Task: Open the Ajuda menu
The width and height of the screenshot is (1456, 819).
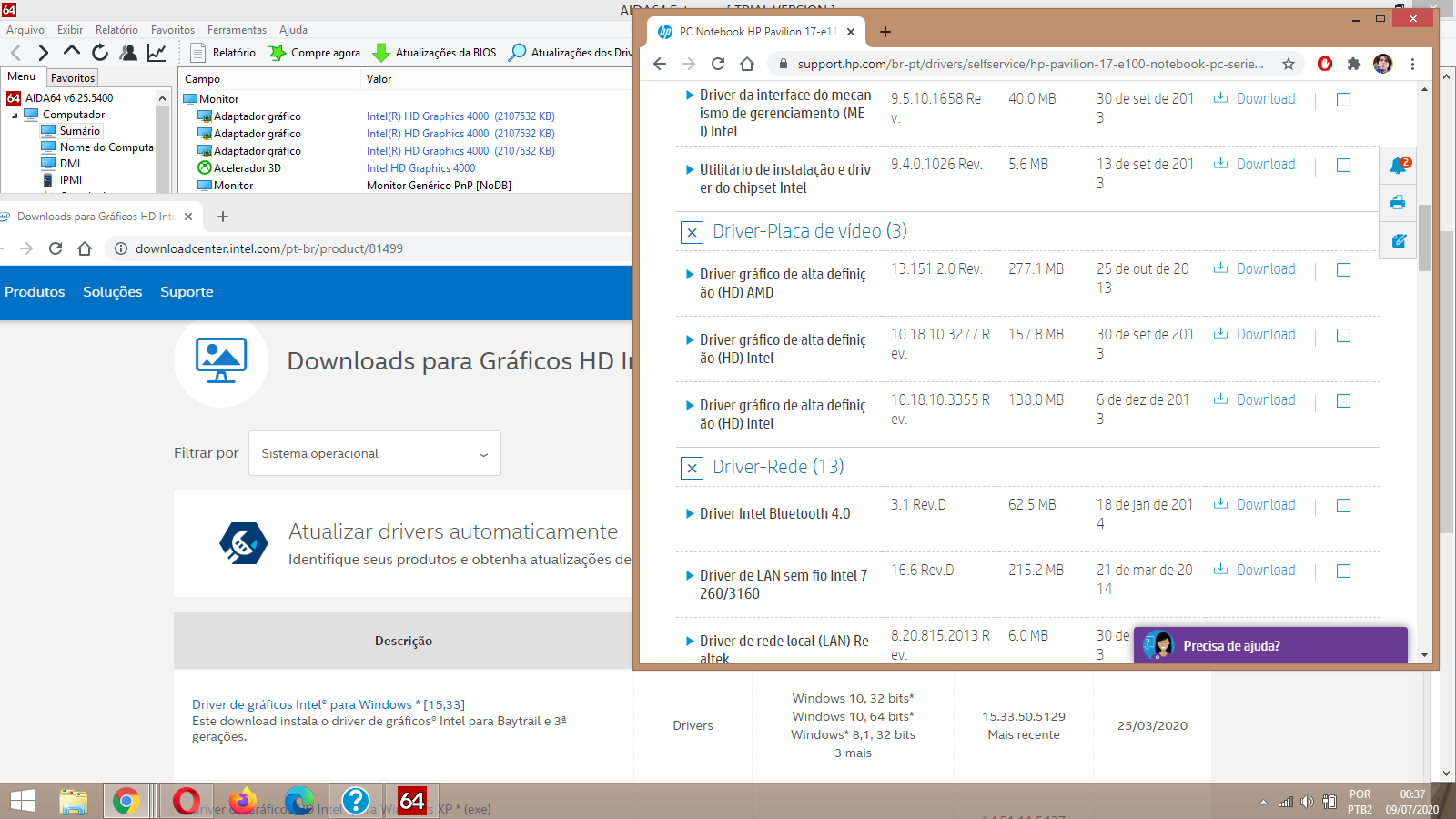Action: click(x=293, y=30)
